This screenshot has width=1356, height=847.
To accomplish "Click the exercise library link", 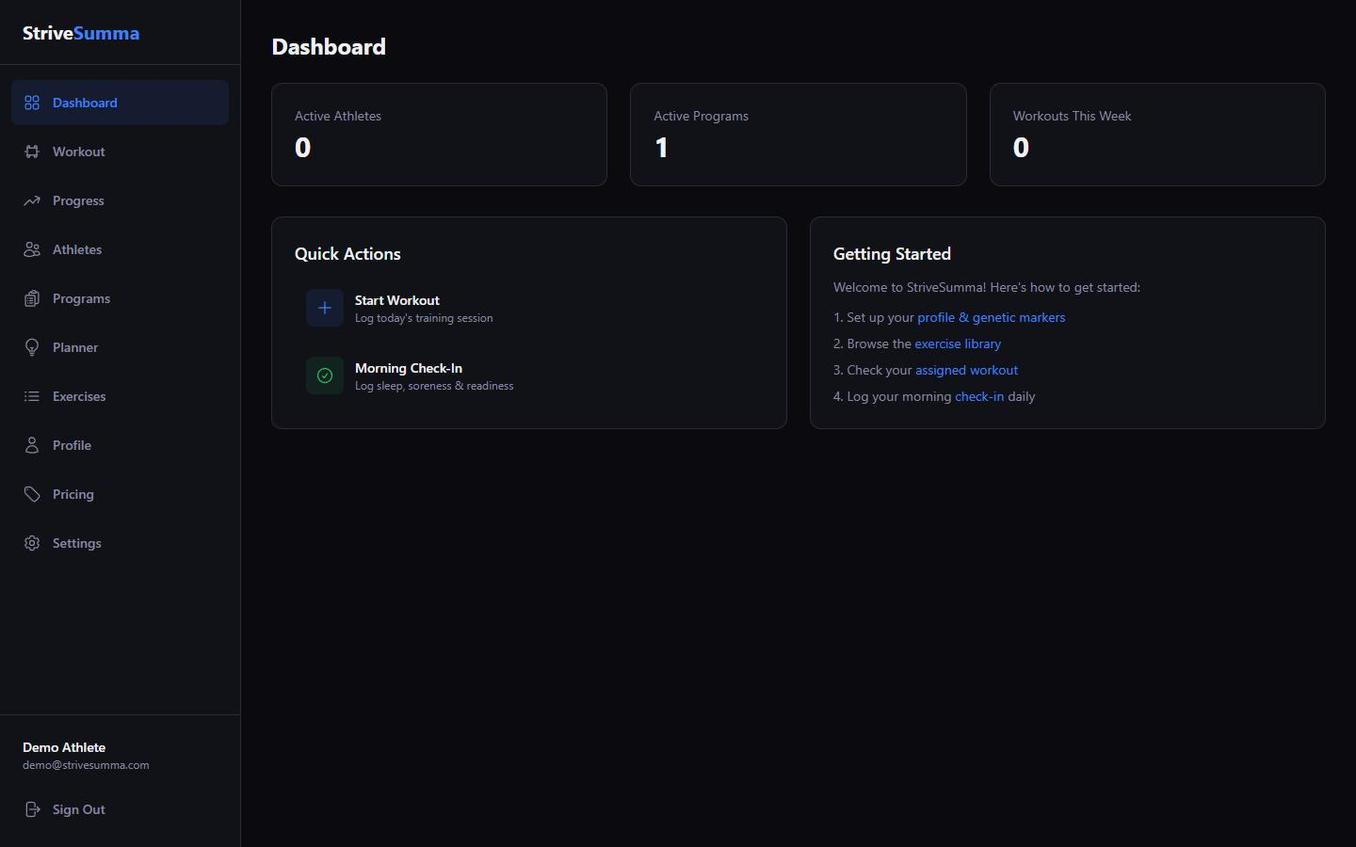I will click(x=957, y=343).
